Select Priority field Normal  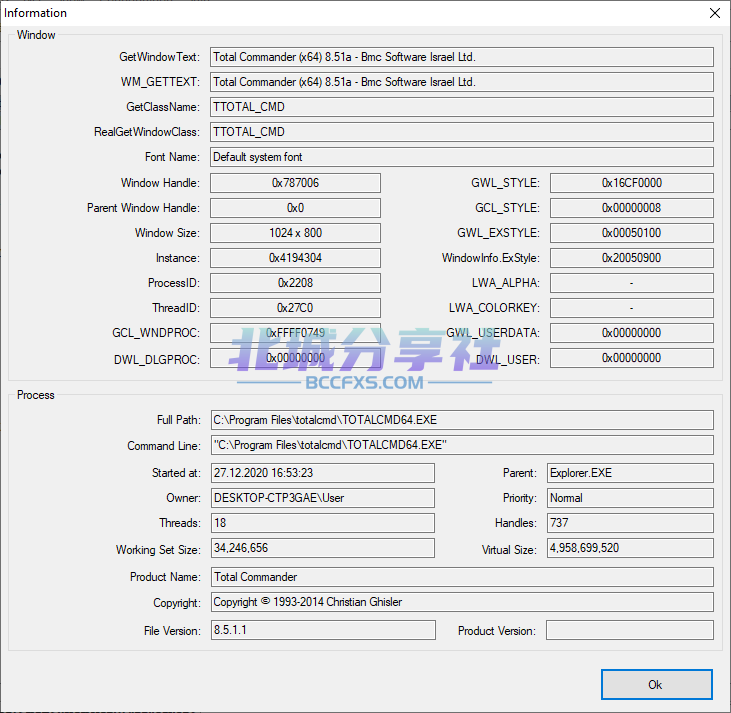tap(630, 498)
